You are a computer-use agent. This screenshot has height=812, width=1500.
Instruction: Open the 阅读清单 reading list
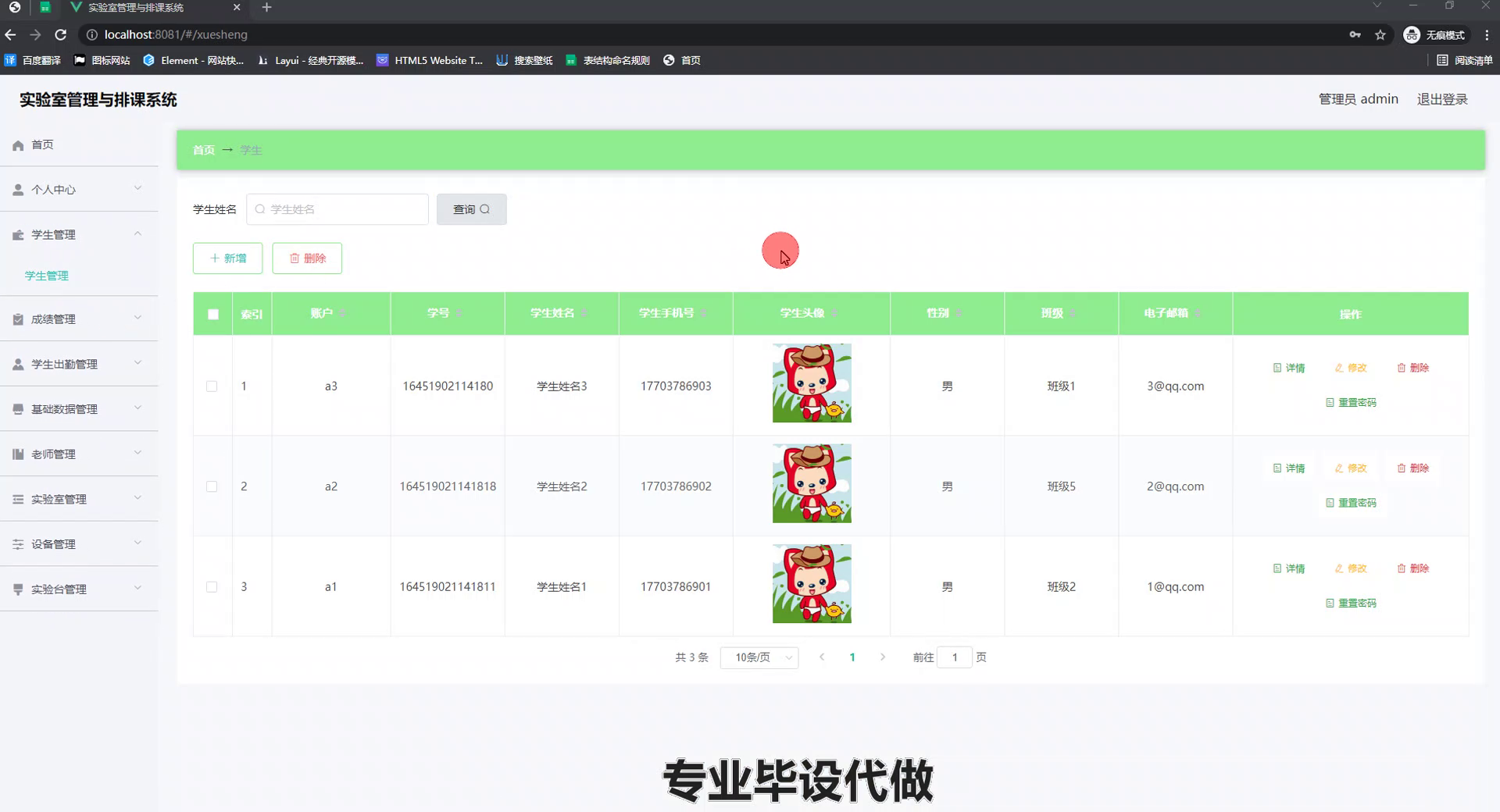point(1464,60)
